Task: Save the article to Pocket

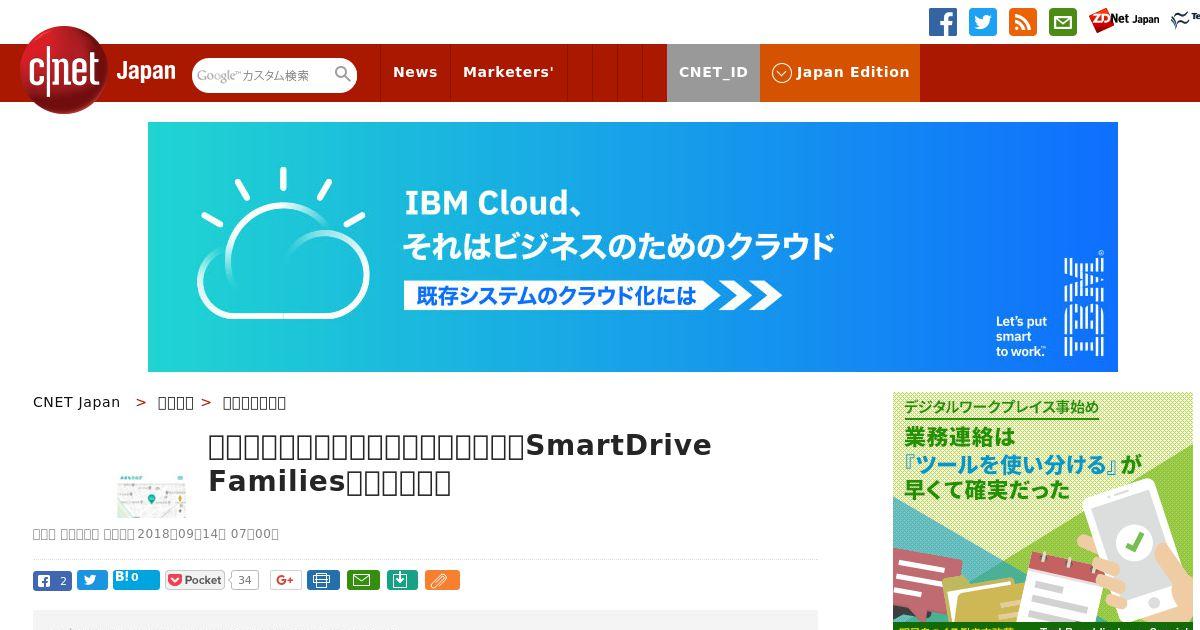Action: 195,580
